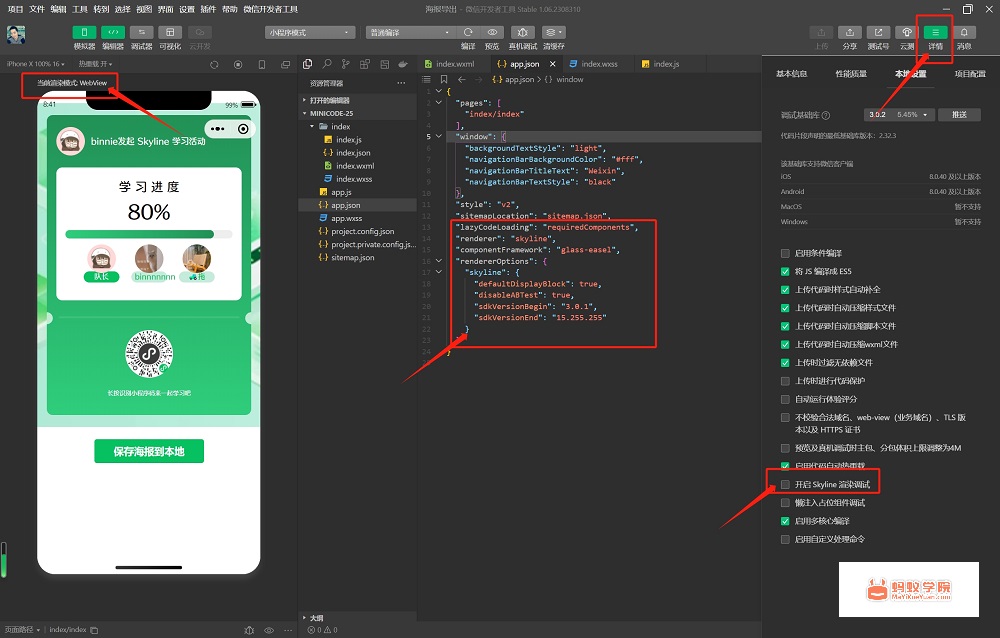Image resolution: width=1000 pixels, height=638 pixels.
Task: Open the 热重载 开 hot reload dropdown
Action: (x=96, y=64)
